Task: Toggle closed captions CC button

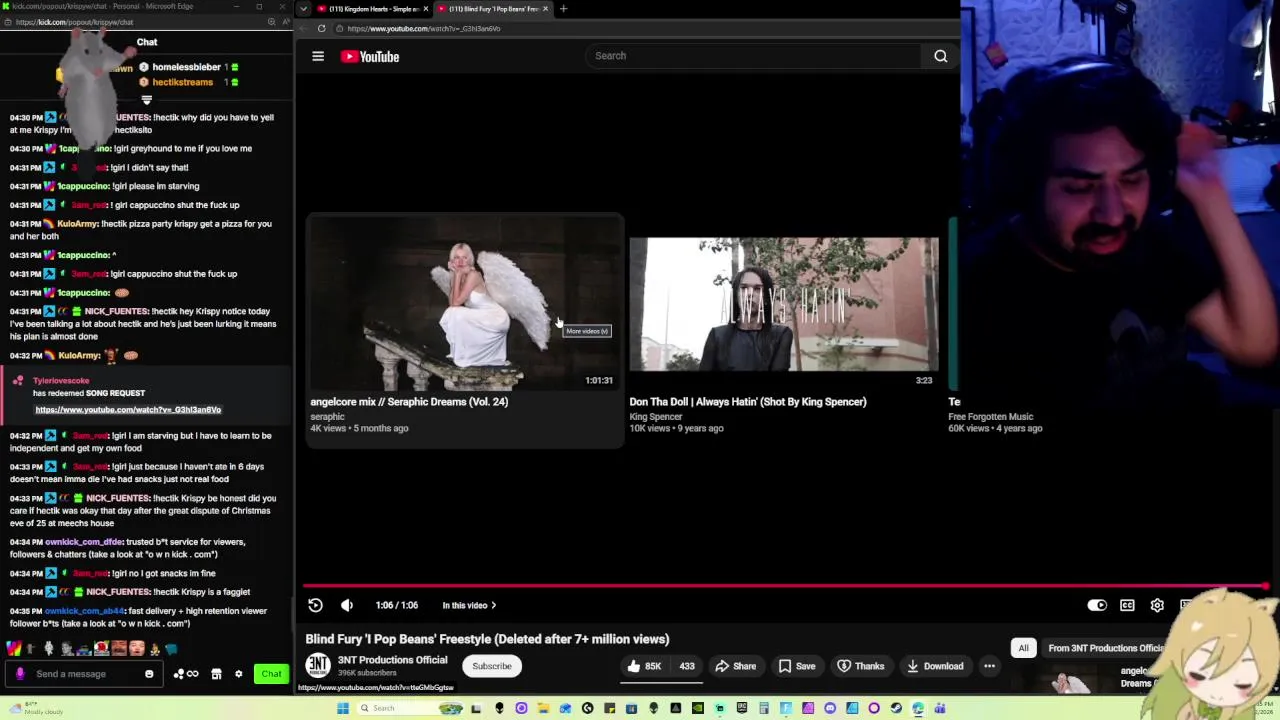Action: click(x=1127, y=605)
